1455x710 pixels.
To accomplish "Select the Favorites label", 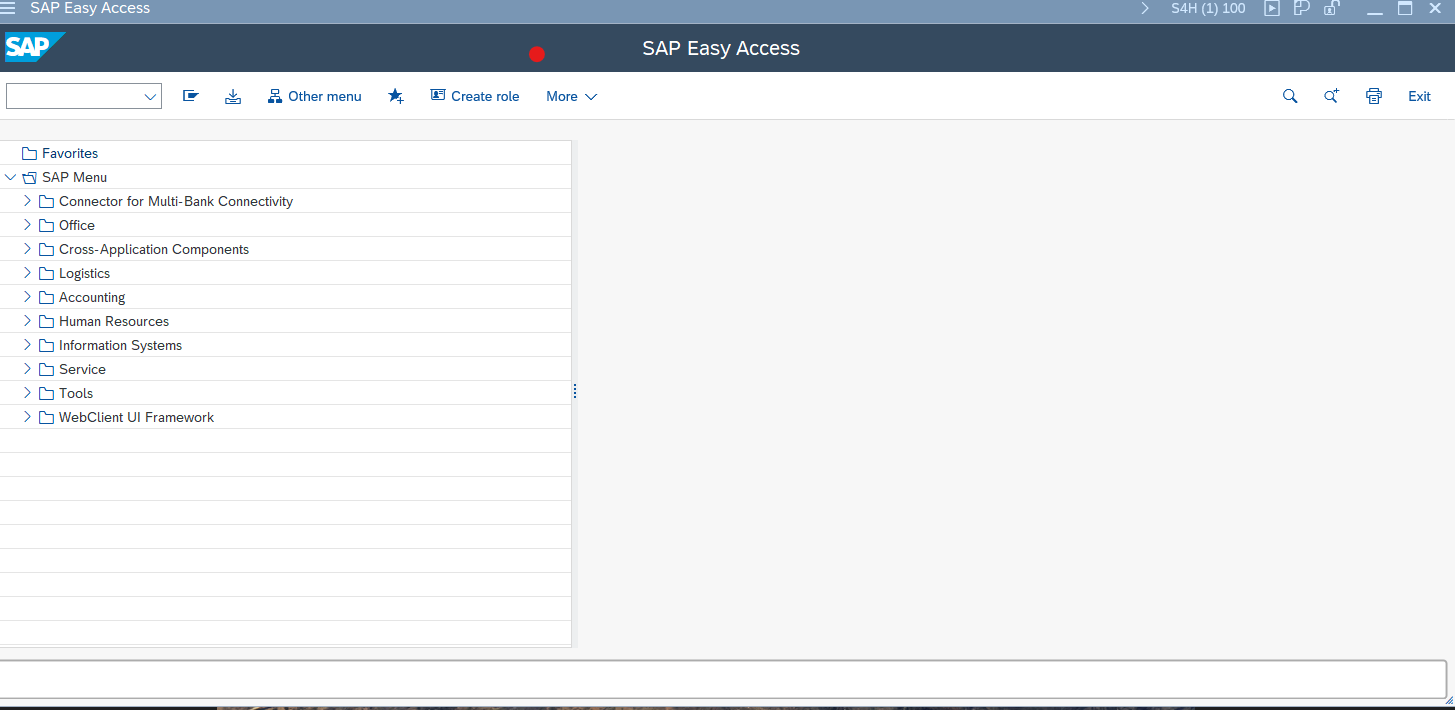I will tap(70, 153).
